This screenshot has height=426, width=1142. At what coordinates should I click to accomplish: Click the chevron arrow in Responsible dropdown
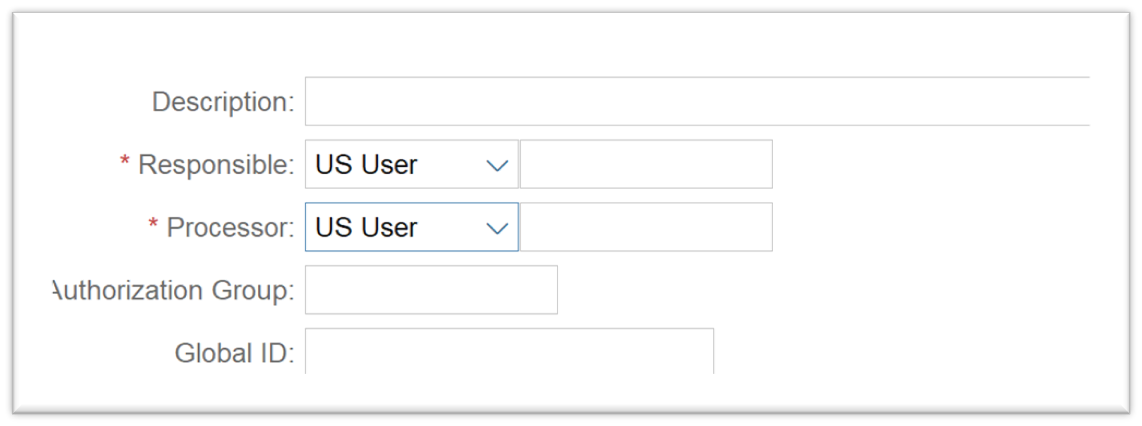(x=497, y=166)
